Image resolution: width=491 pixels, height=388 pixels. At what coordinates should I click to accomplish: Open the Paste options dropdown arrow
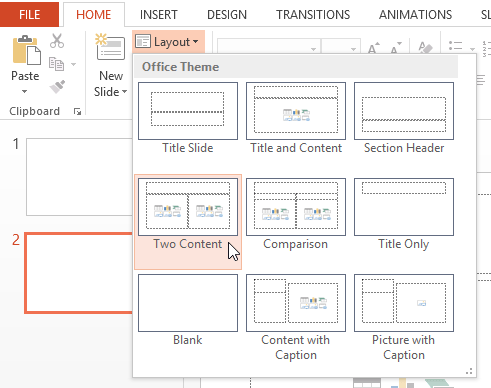(x=24, y=91)
